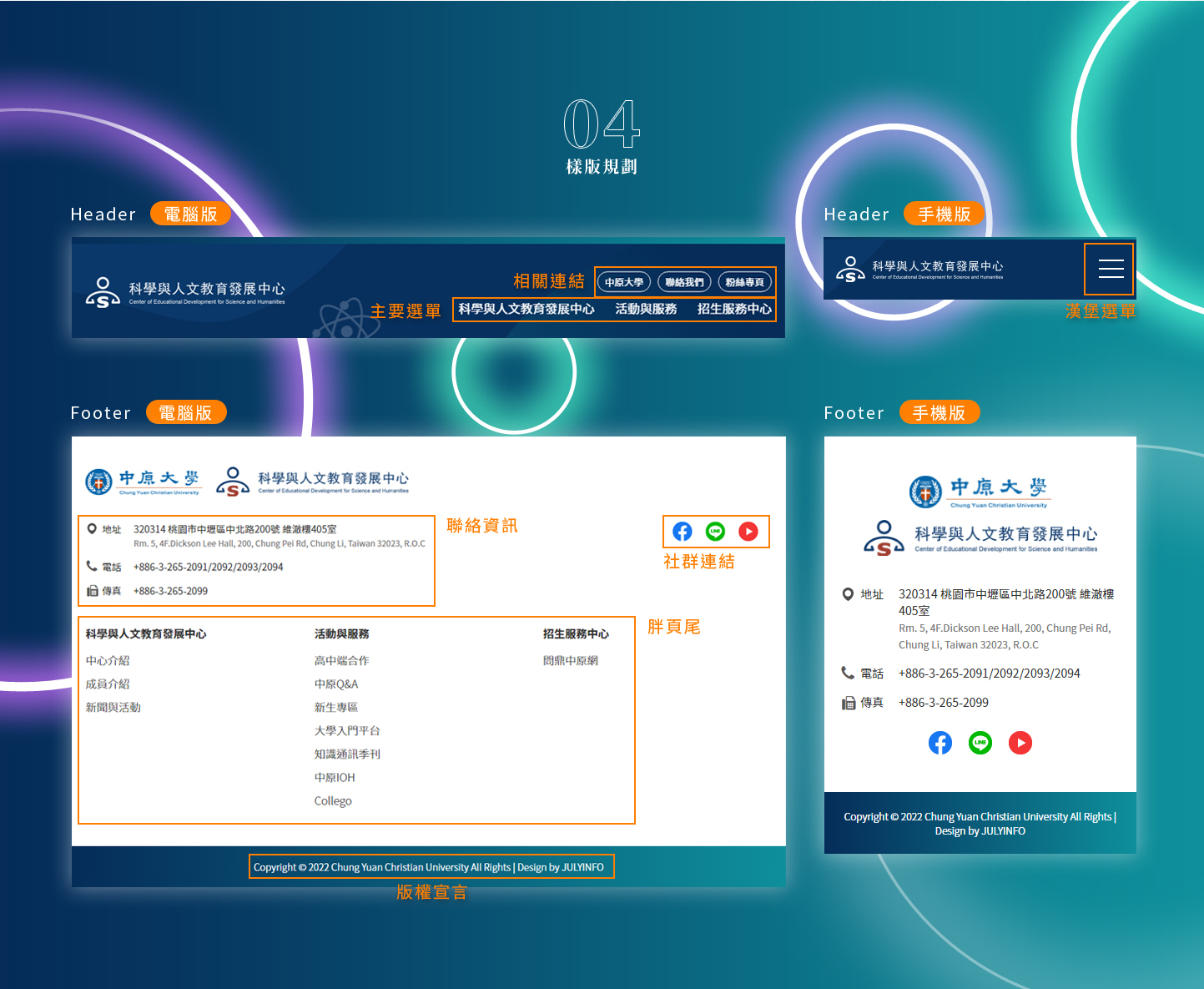Open the hamburger menu in mobile header
The height and width of the screenshot is (989, 1204).
tap(1110, 269)
